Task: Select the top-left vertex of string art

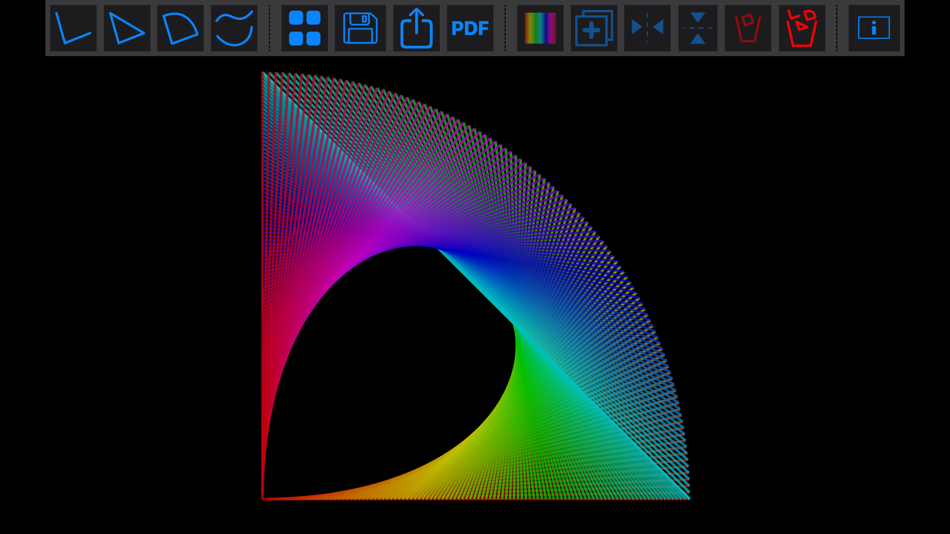Action: (x=262, y=73)
